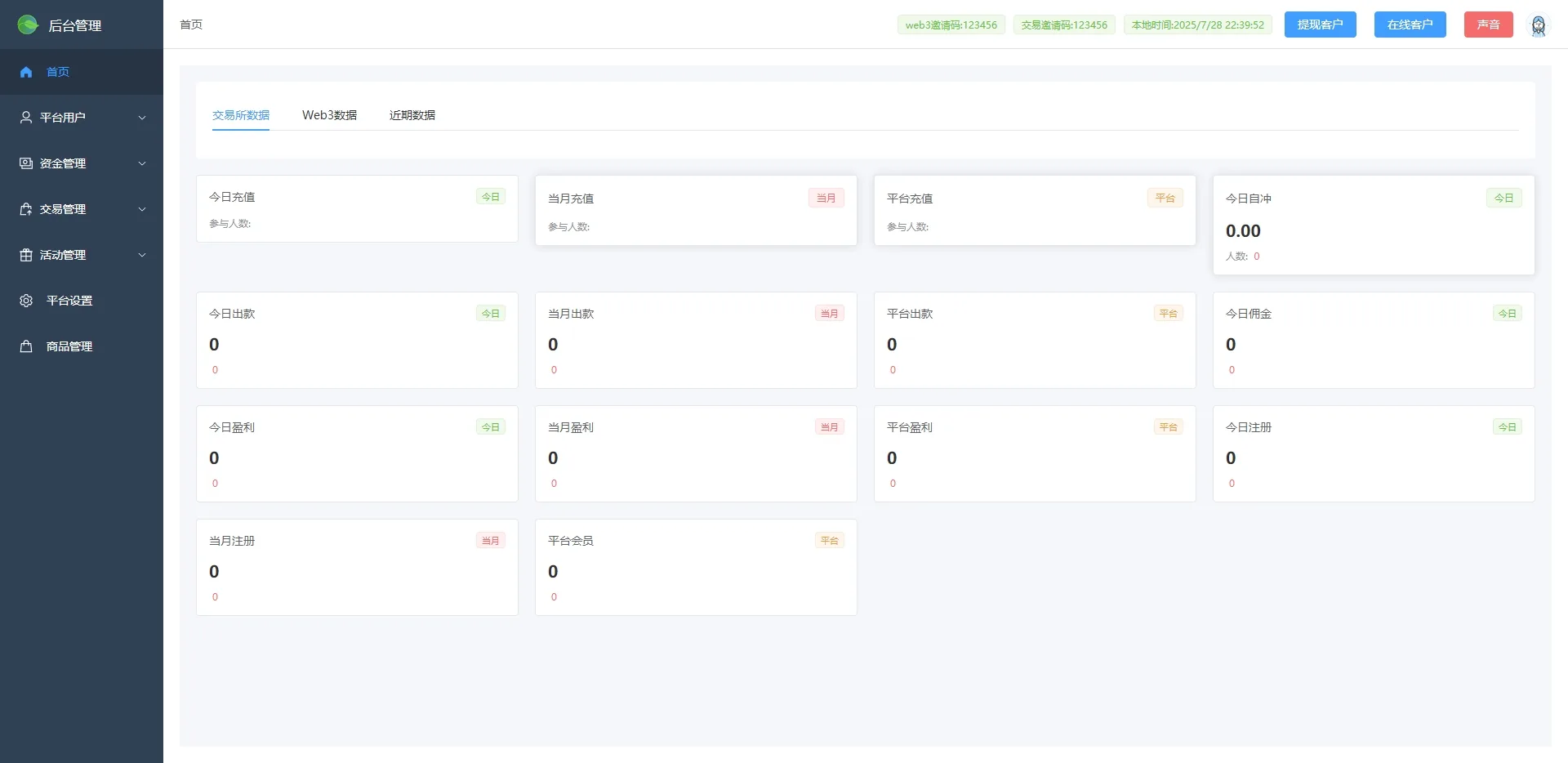Click the home icon in sidebar
Screen dimensions: 1568x763
point(26,72)
